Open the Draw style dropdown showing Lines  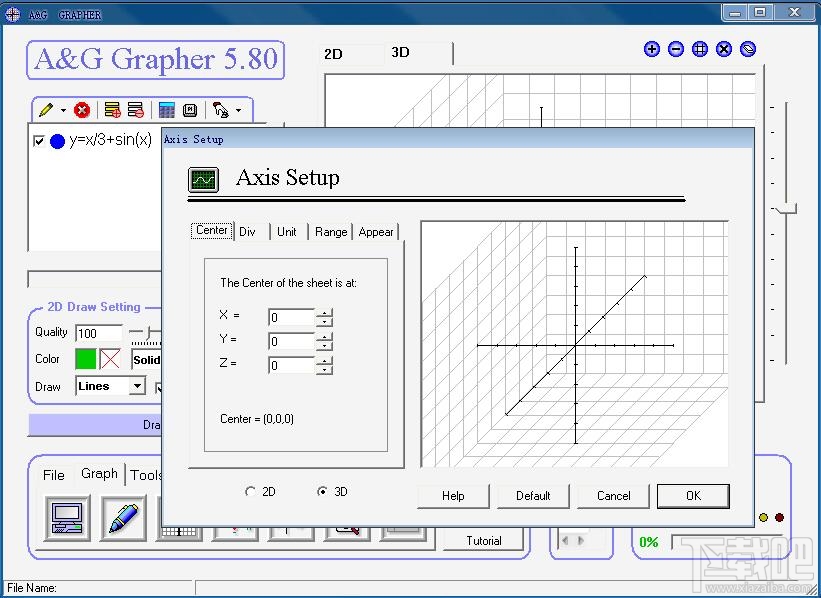click(138, 385)
